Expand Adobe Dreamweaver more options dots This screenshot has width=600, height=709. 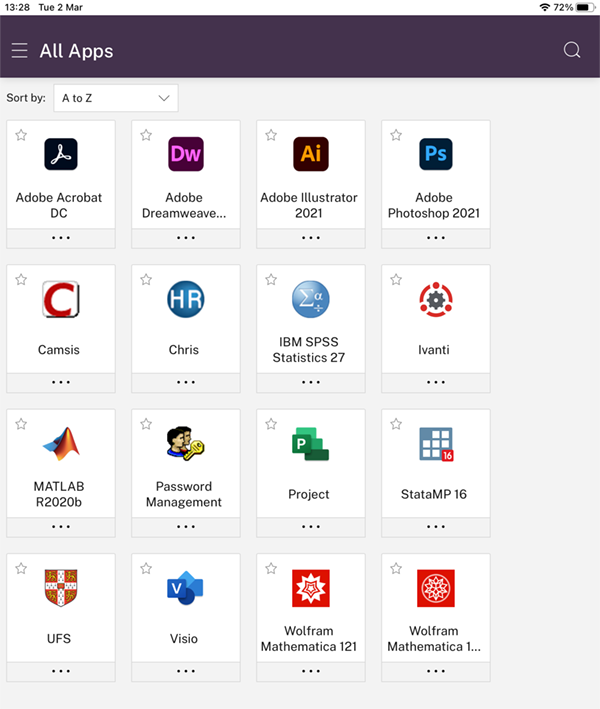[x=186, y=238]
